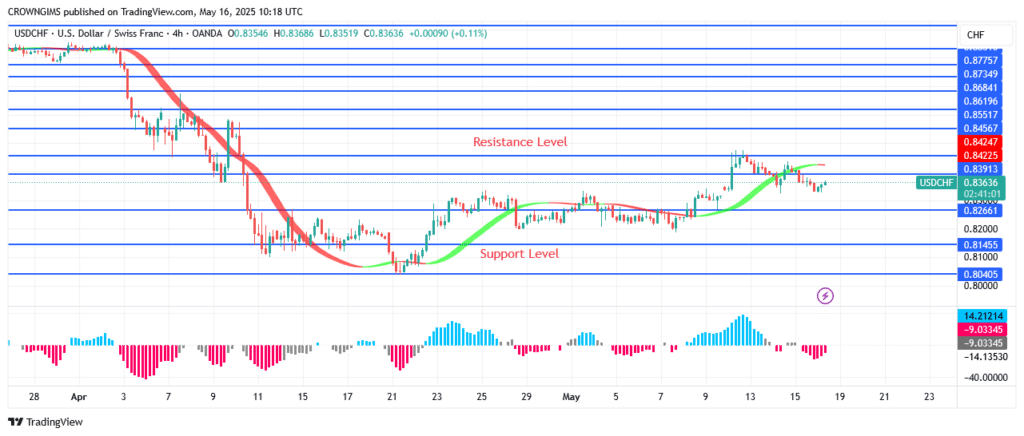This screenshot has width=1024, height=436.
Task: Click the Apr month label on the time axis
Action: coord(78,396)
